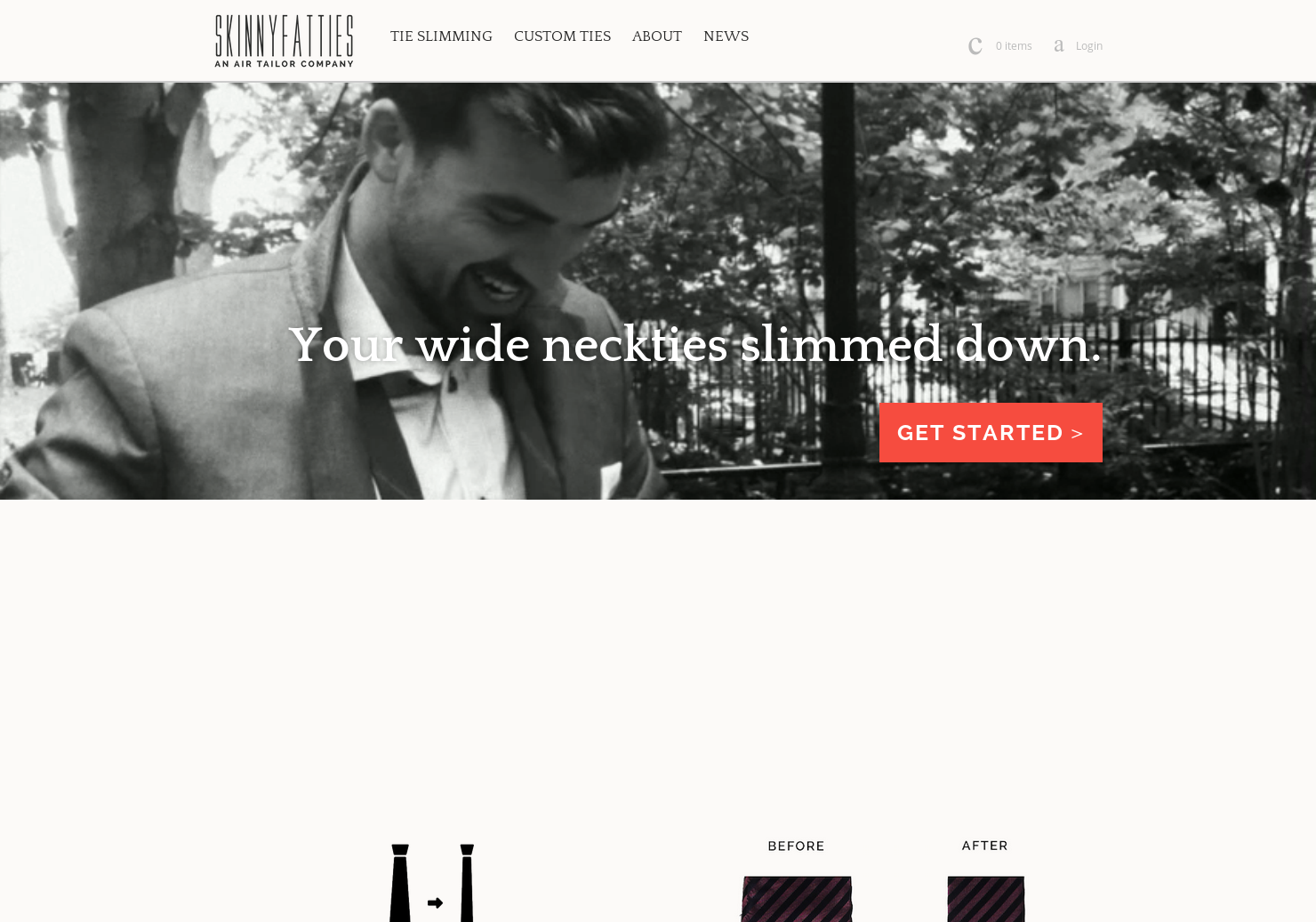Navigate to the News section
Image resolution: width=1316 pixels, height=922 pixels.
726,36
